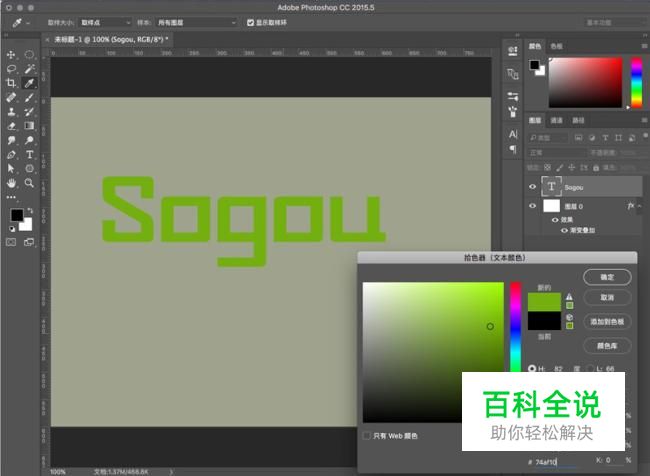The height and width of the screenshot is (476, 650).
Task: Reset default foreground and background colors
Action: 12,228
